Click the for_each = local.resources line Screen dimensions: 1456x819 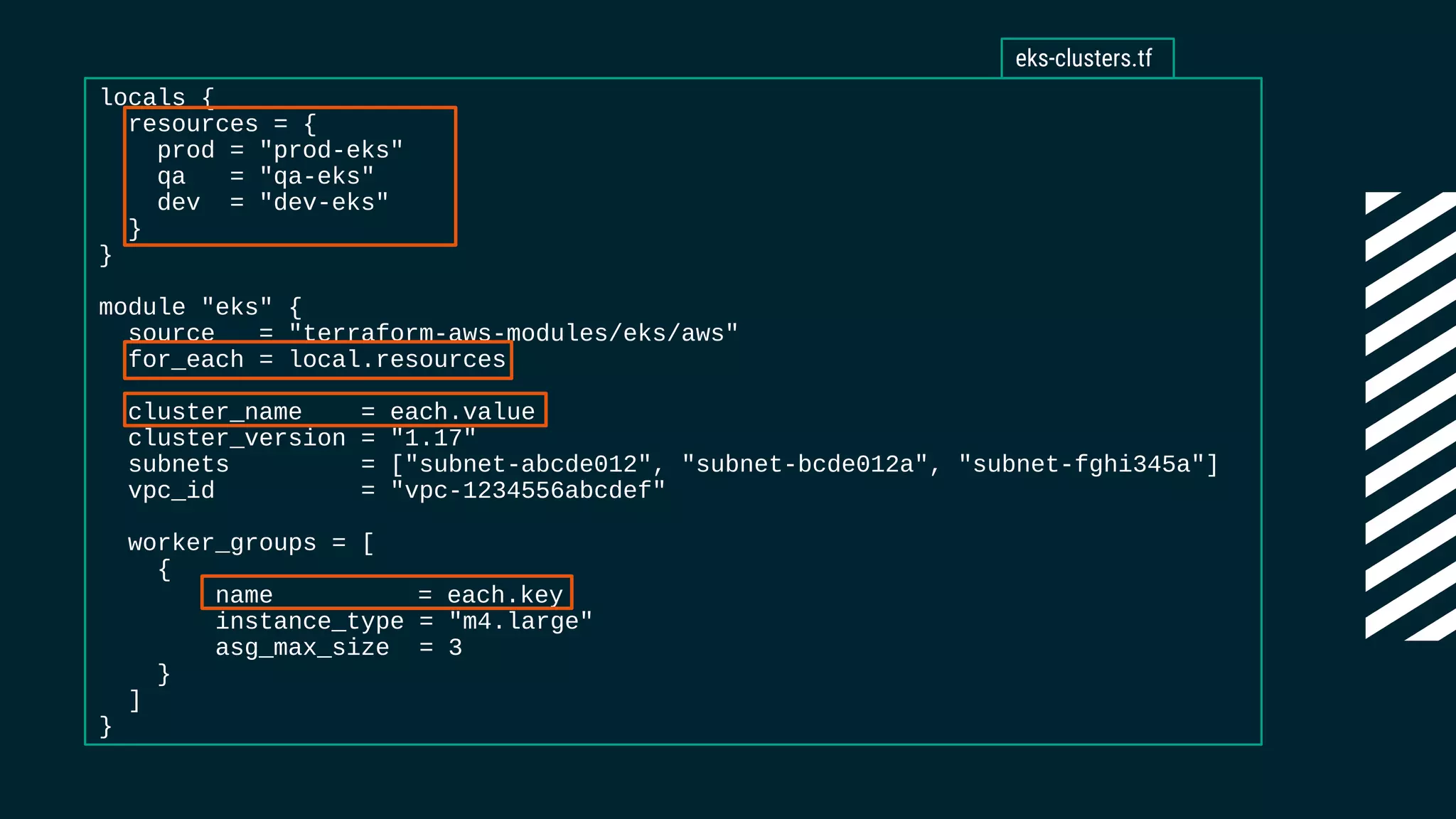click(x=317, y=360)
